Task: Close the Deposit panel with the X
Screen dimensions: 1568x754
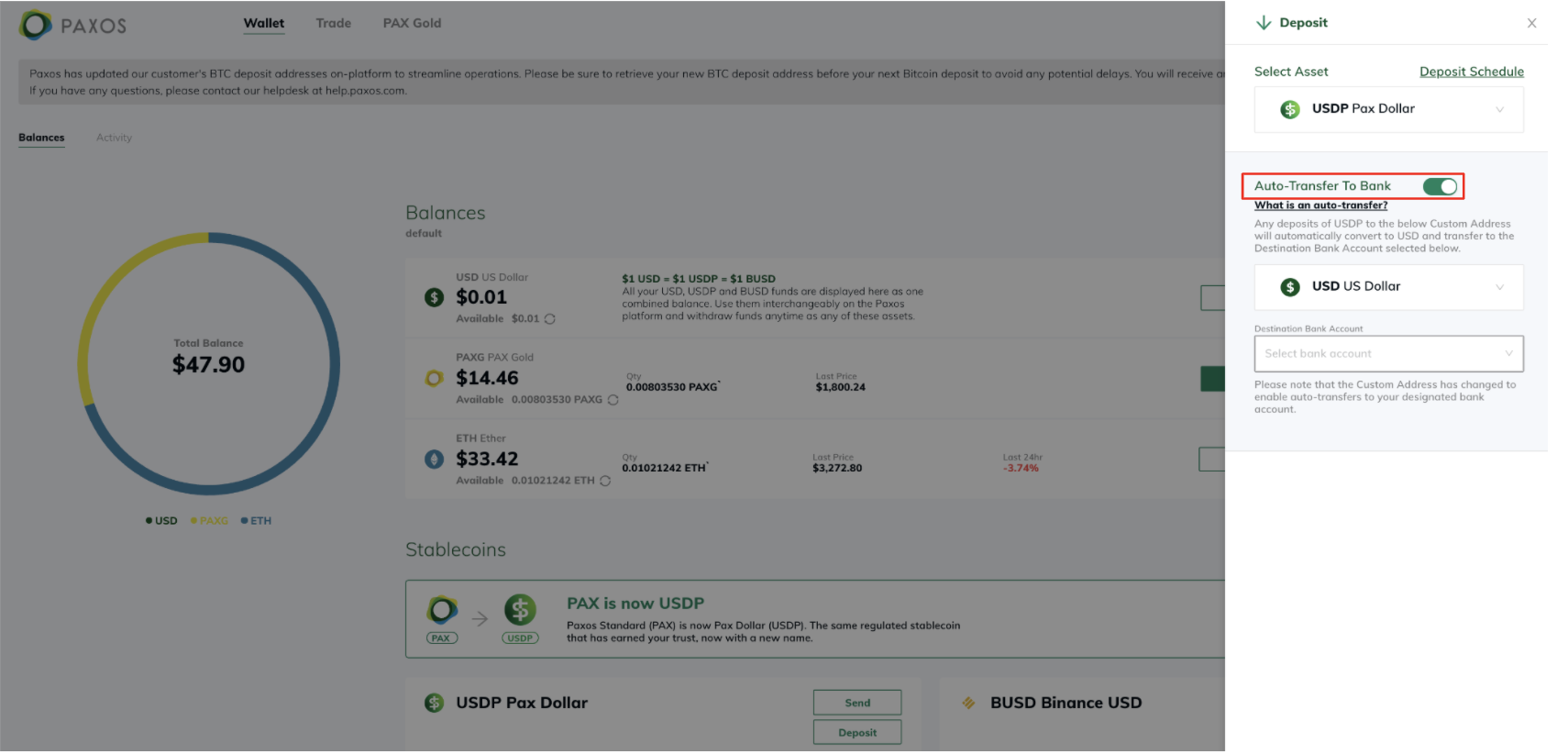Action: (1531, 23)
